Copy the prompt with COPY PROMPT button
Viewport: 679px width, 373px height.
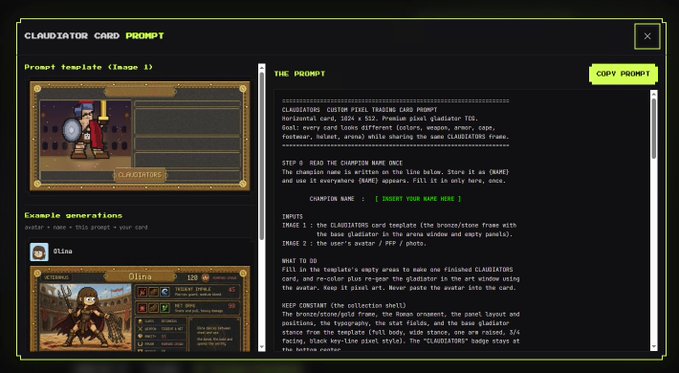[x=623, y=74]
